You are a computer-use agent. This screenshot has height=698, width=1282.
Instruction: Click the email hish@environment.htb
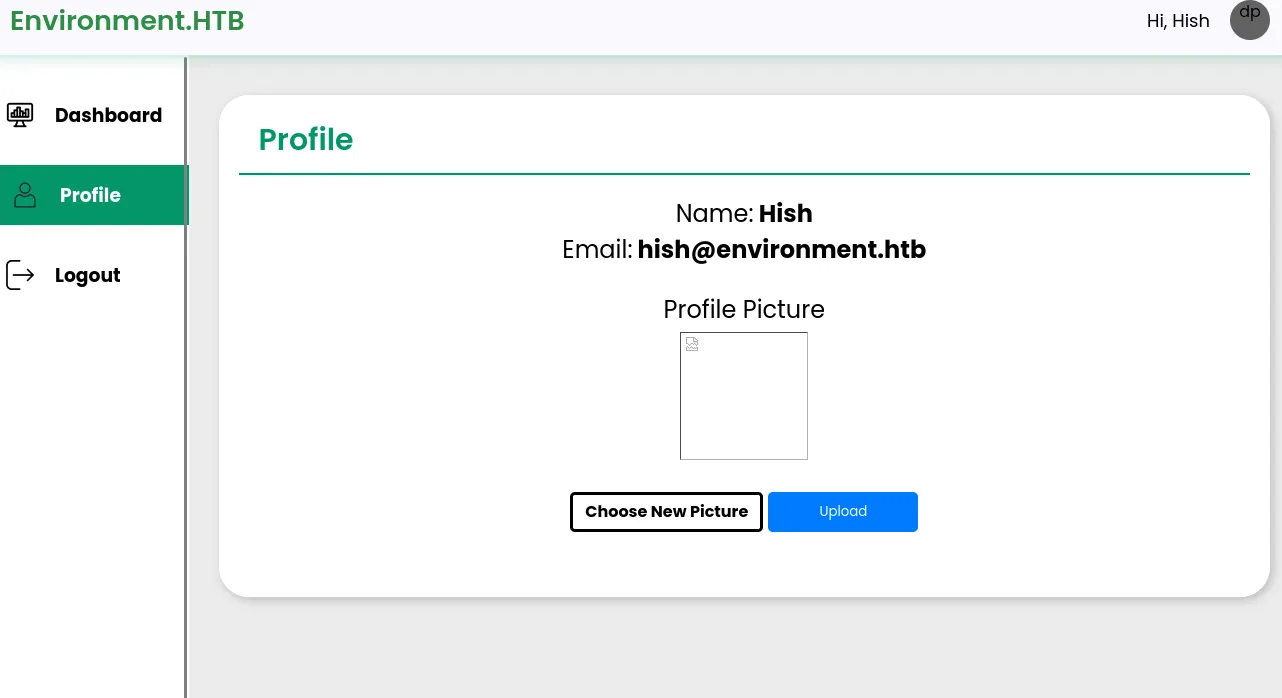(x=782, y=250)
